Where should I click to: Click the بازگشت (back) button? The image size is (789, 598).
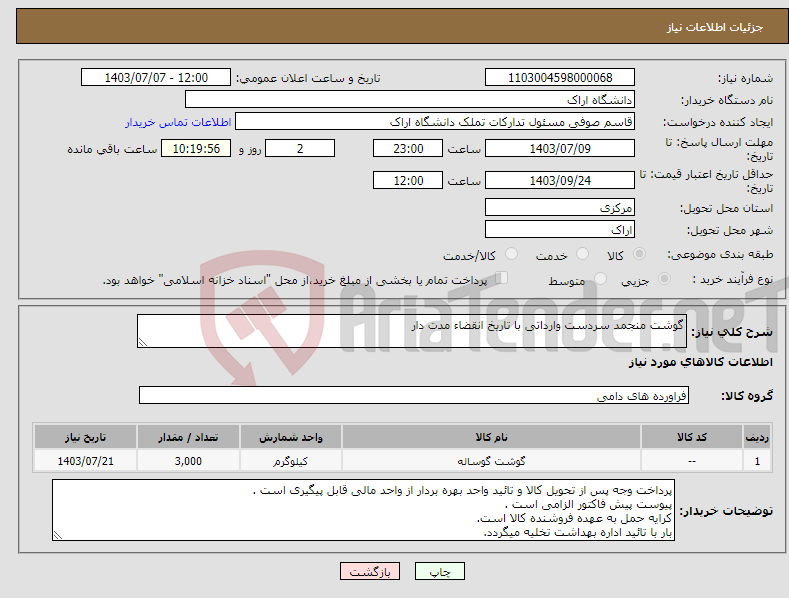[x=370, y=571]
